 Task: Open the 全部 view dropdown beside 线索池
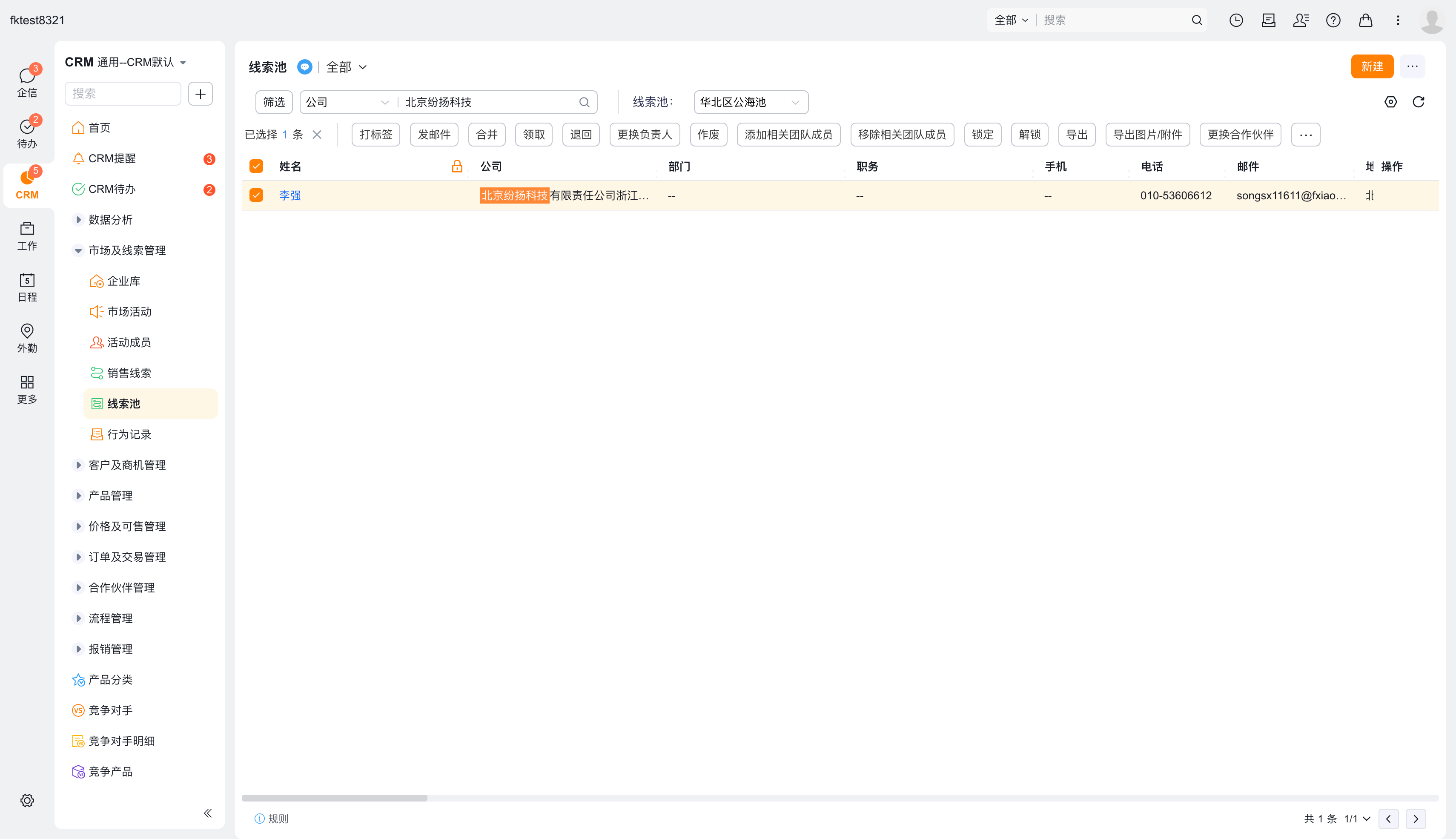pyautogui.click(x=347, y=67)
